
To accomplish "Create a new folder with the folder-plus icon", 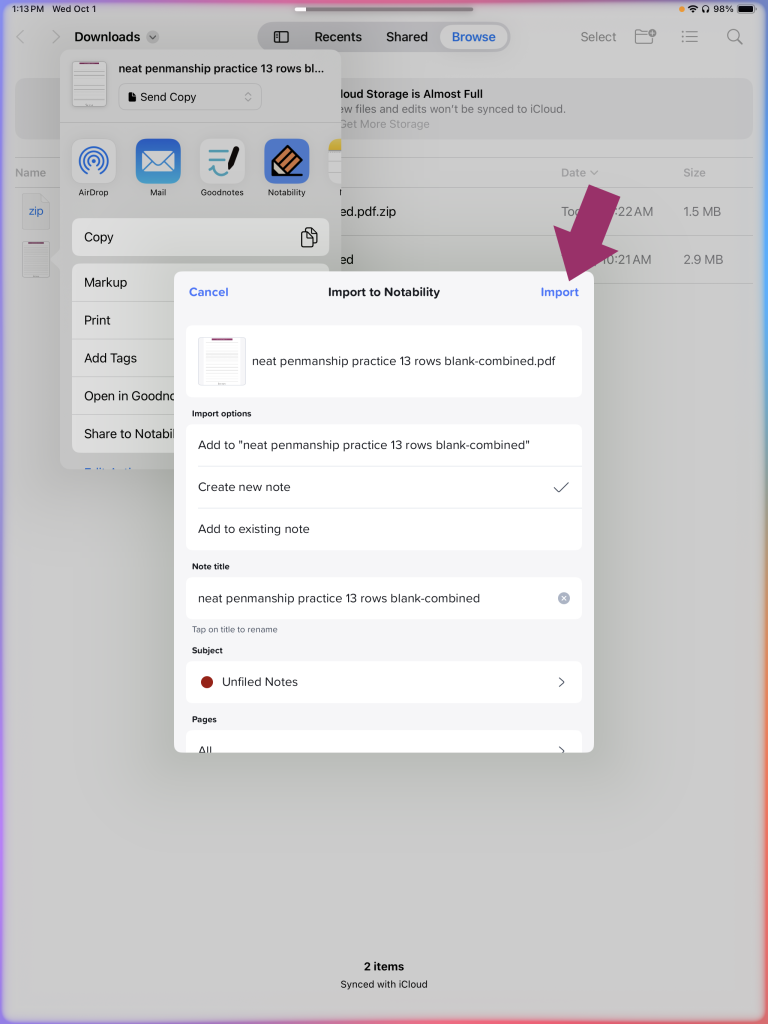I will pyautogui.click(x=645, y=37).
